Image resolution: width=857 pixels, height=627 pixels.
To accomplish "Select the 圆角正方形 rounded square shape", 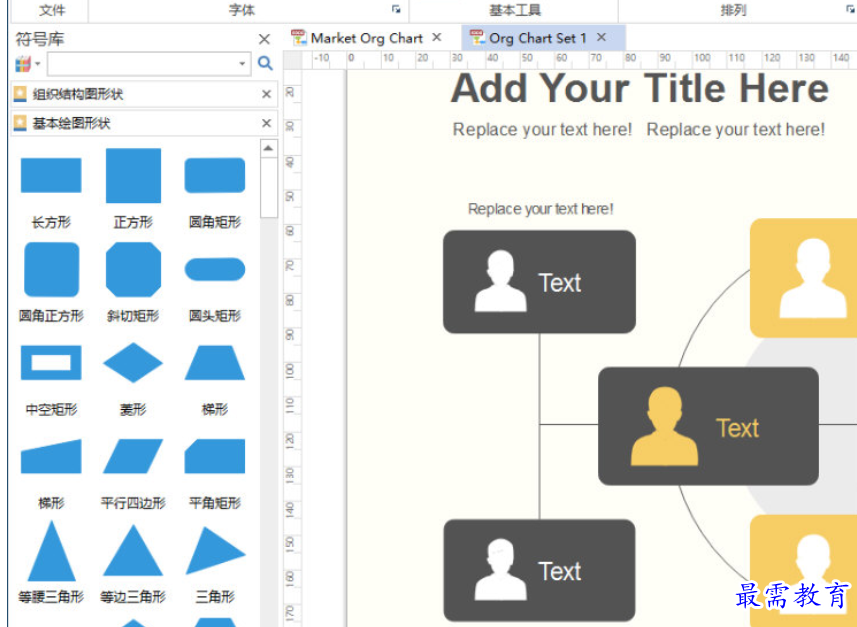I will pos(51,269).
